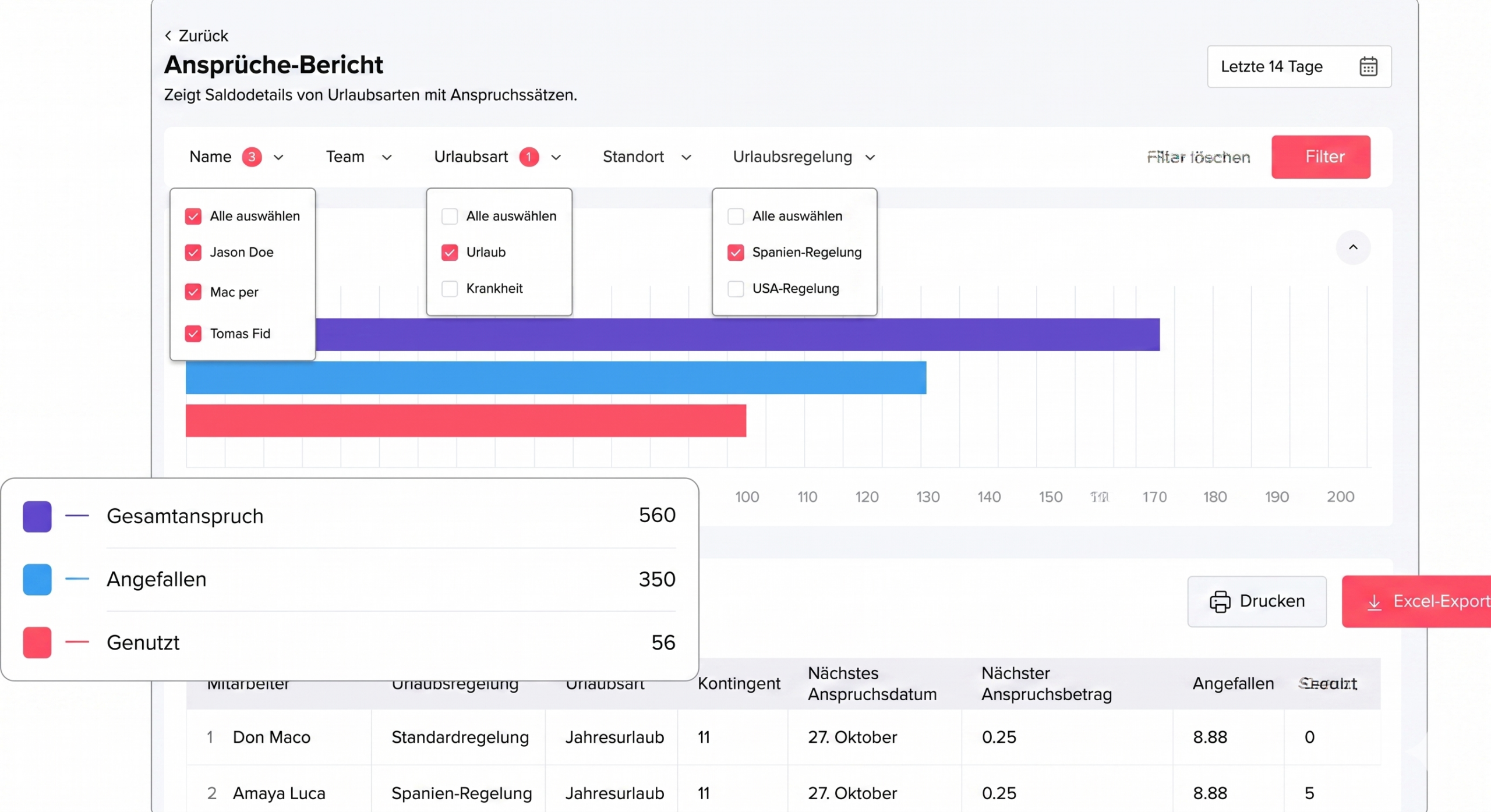Click the printer icon on Drucken
Viewport: 1491px width, 812px height.
coord(1220,601)
